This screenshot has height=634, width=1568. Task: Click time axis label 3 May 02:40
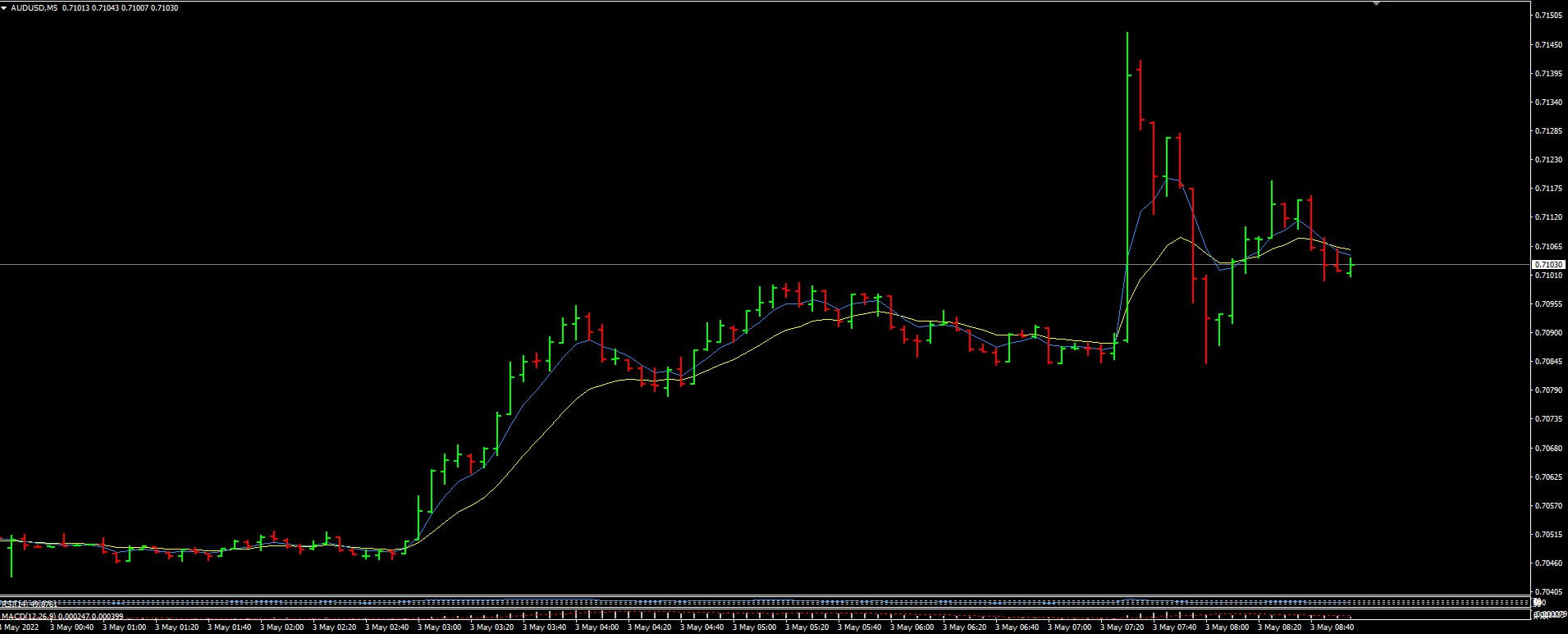click(x=386, y=627)
